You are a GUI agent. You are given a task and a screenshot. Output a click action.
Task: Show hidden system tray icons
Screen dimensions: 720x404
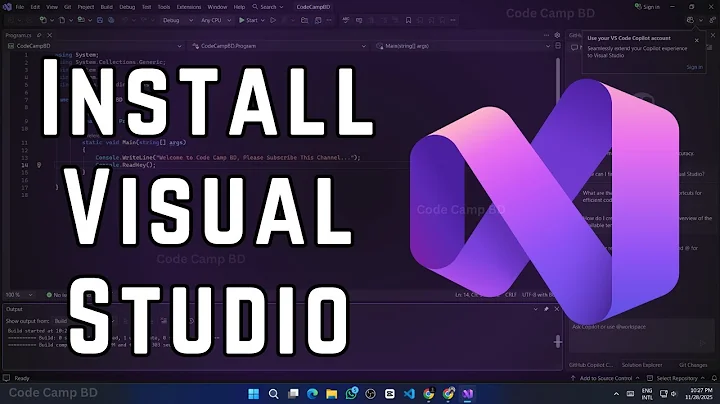616,394
